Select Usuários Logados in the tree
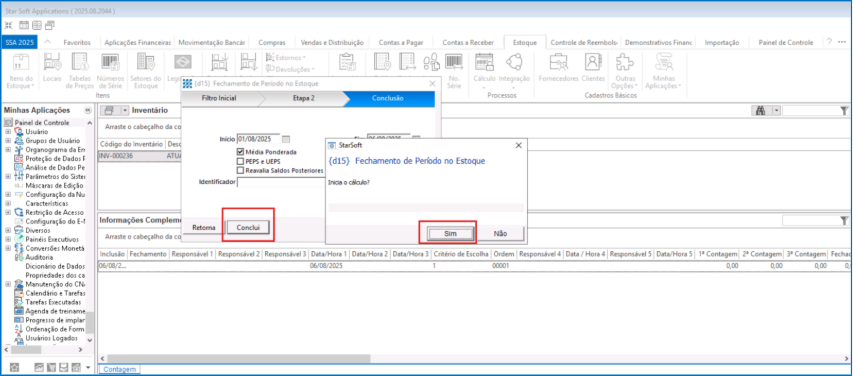This screenshot has width=853, height=376. point(53,338)
